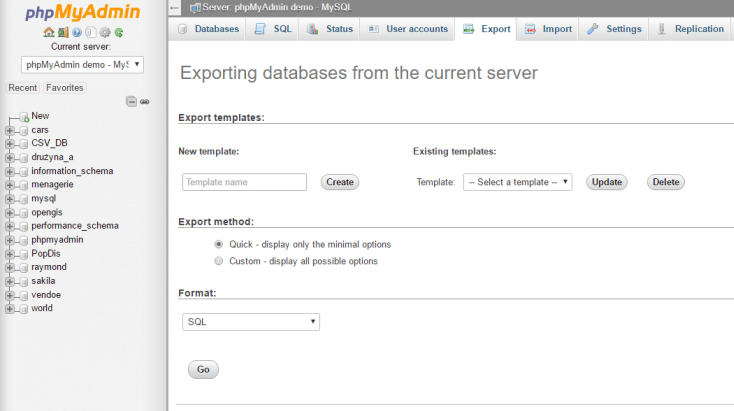Click the raymond database icon
The width and height of the screenshot is (734, 411).
tap(23, 268)
